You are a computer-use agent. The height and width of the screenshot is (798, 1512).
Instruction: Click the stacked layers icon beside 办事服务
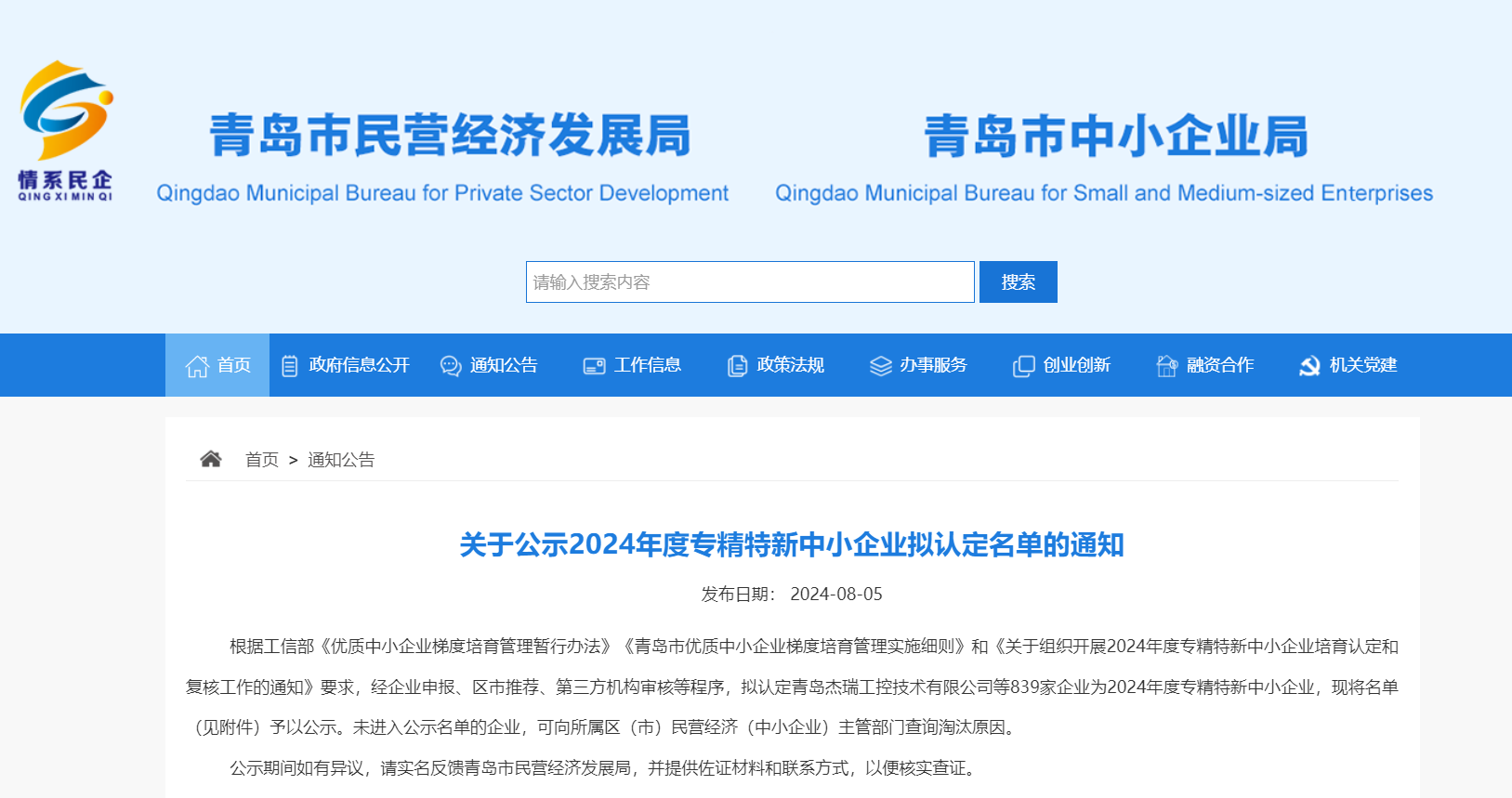click(880, 366)
